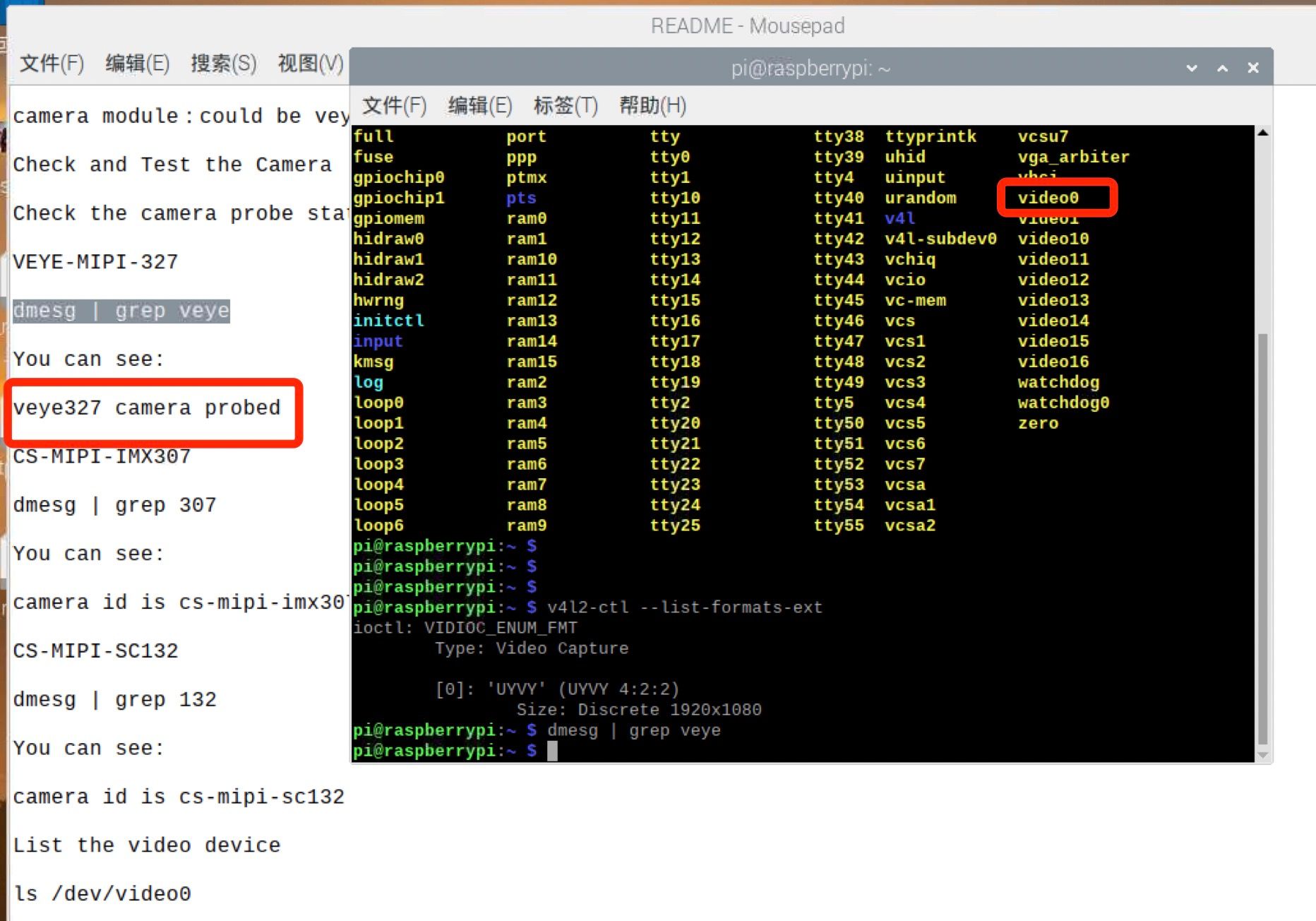Click 'dmesg | grep 307' line in Mousepad
This screenshot has height=921, width=1316.
(114, 505)
